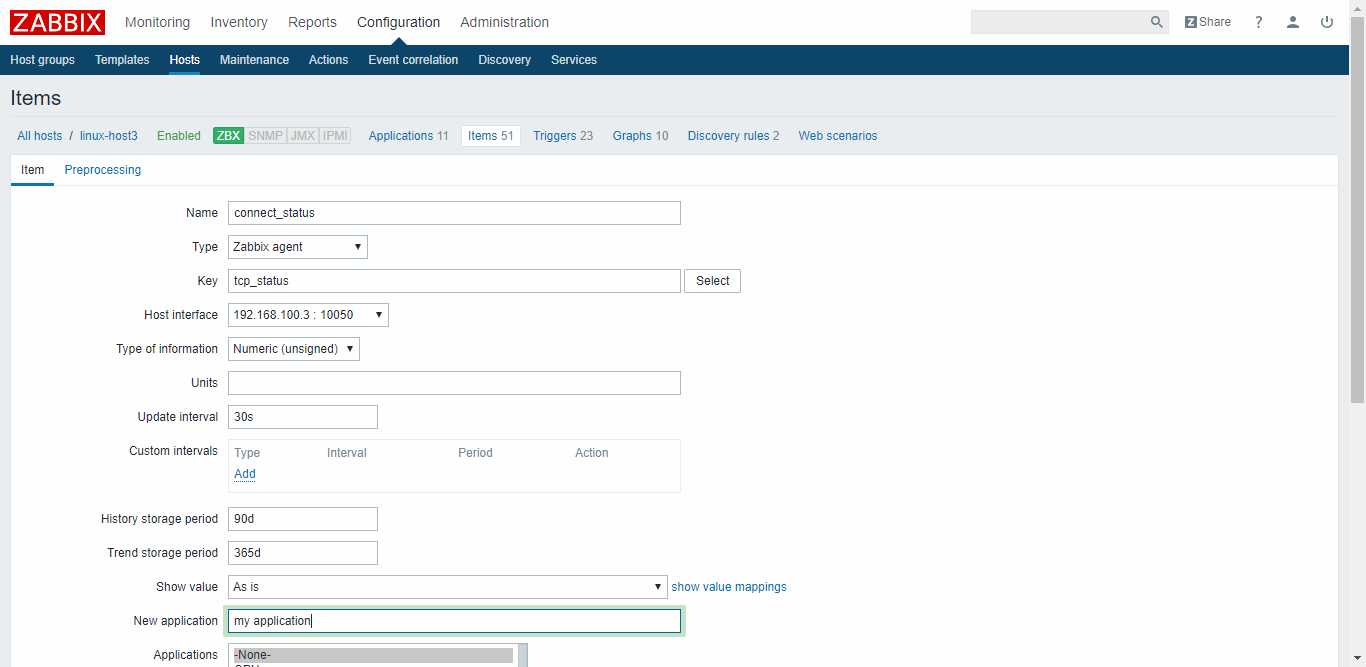This screenshot has width=1366, height=667.
Task: Go to Templates submenu
Action: [122, 60]
